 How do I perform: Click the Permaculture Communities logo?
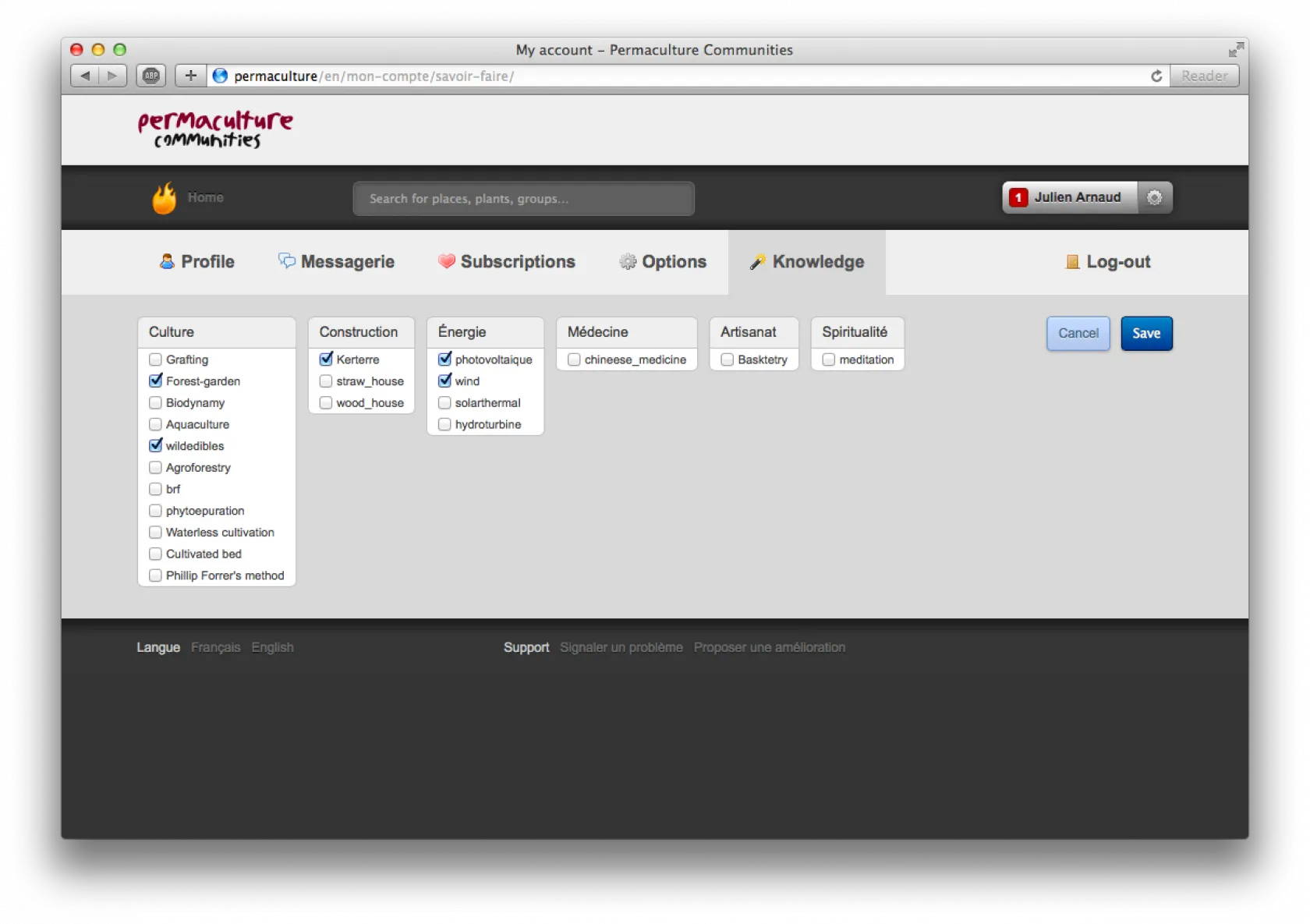pyautogui.click(x=215, y=129)
